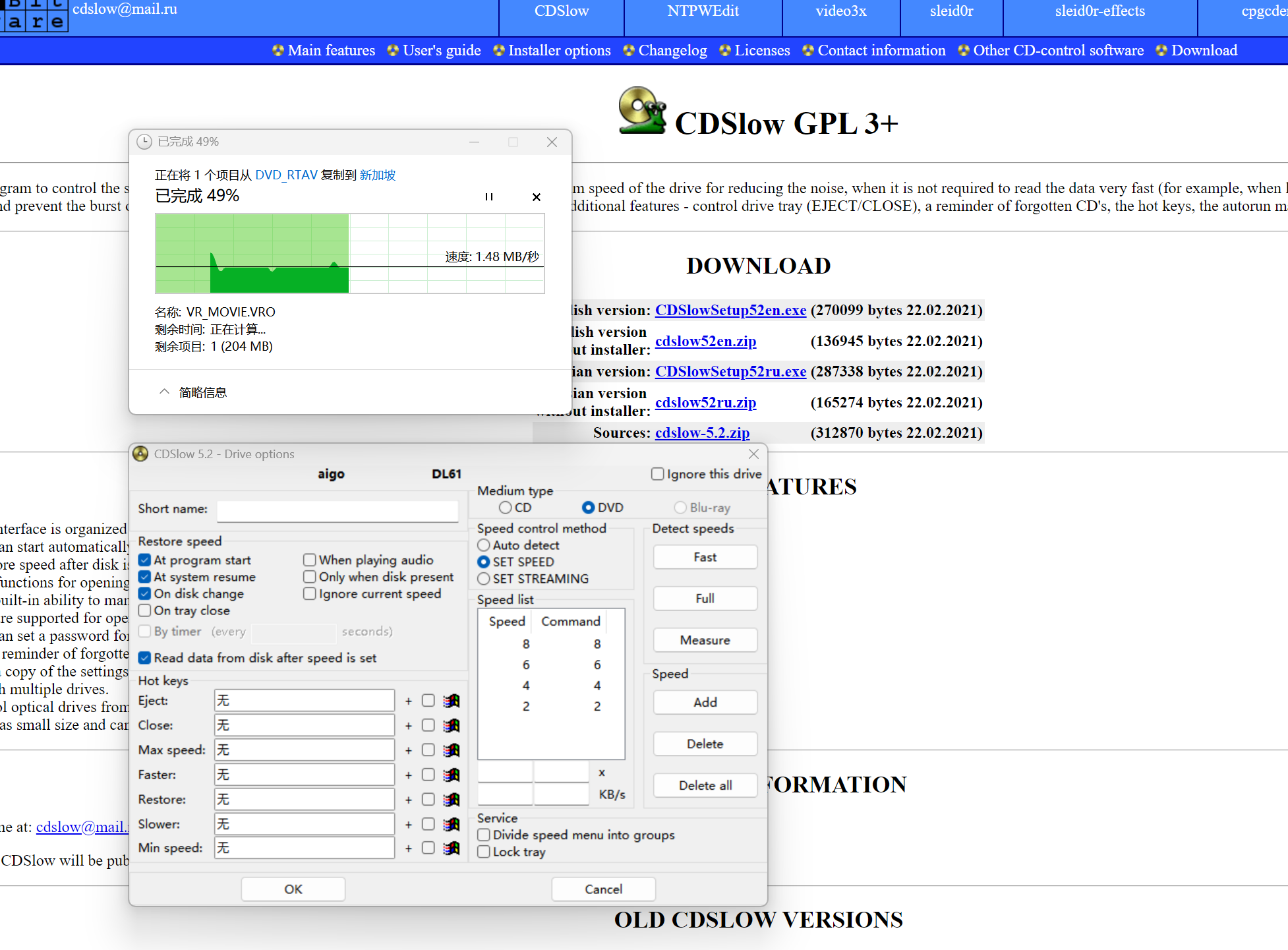Check Only when disk present
Viewport: 1288px width, 950px height.
tap(310, 577)
